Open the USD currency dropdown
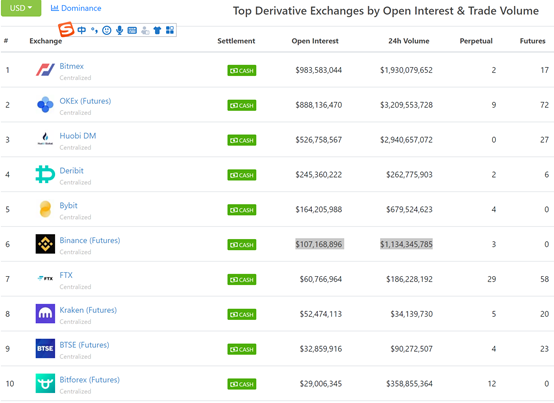554x403 pixels. [21, 8]
